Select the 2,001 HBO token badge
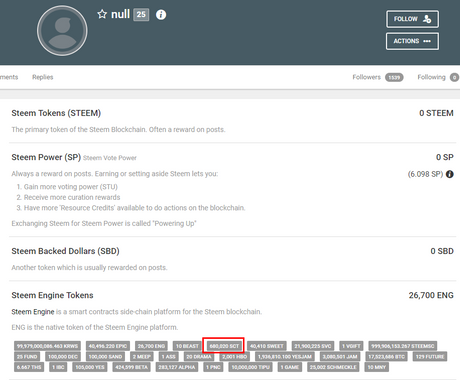Image resolution: width=460 pixels, height=380 pixels. point(234,357)
